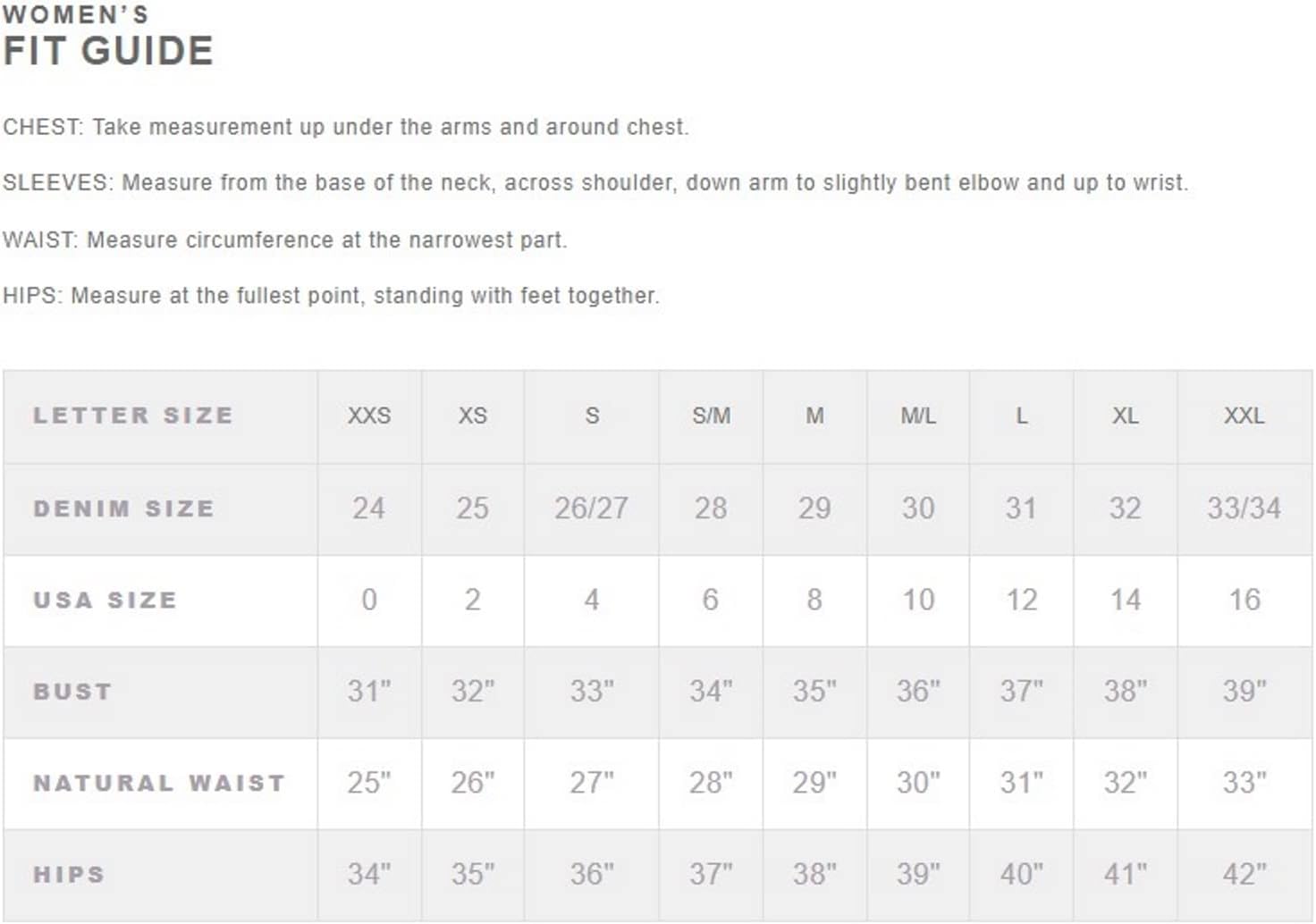The width and height of the screenshot is (1316, 924).
Task: Click the FIT GUIDE heading
Action: click(x=108, y=51)
